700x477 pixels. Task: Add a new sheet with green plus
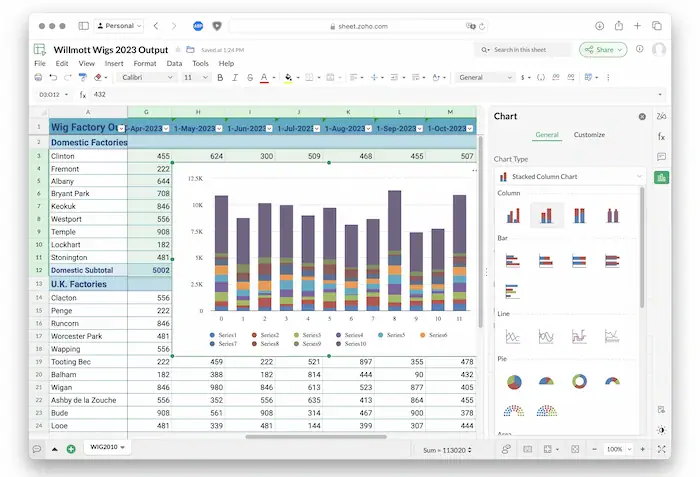pos(71,449)
